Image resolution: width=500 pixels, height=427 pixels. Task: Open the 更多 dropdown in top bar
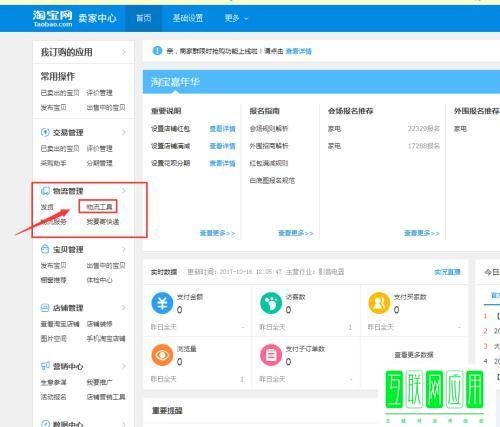[x=236, y=18]
